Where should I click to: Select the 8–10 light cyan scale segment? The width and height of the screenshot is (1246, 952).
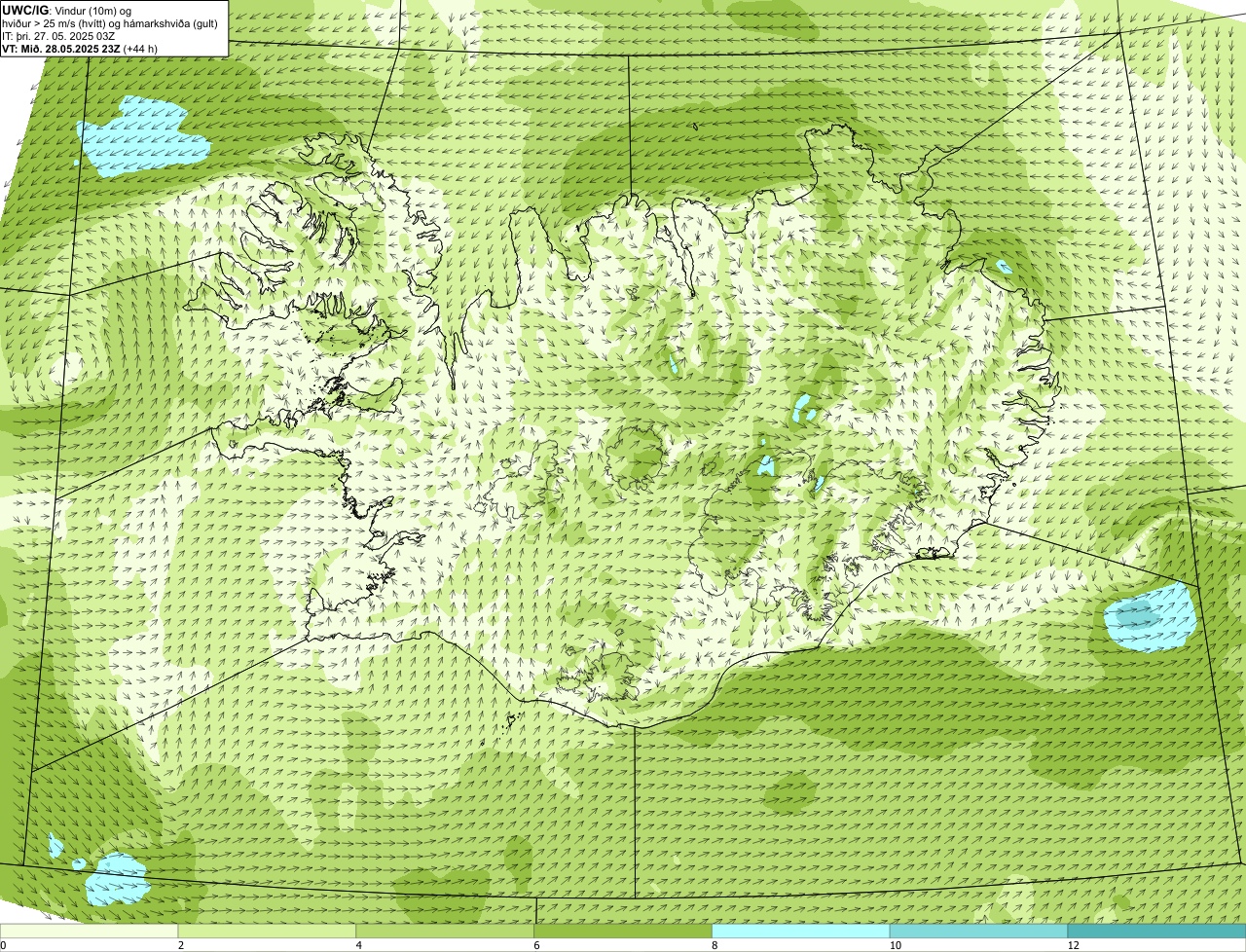pyautogui.click(x=801, y=932)
